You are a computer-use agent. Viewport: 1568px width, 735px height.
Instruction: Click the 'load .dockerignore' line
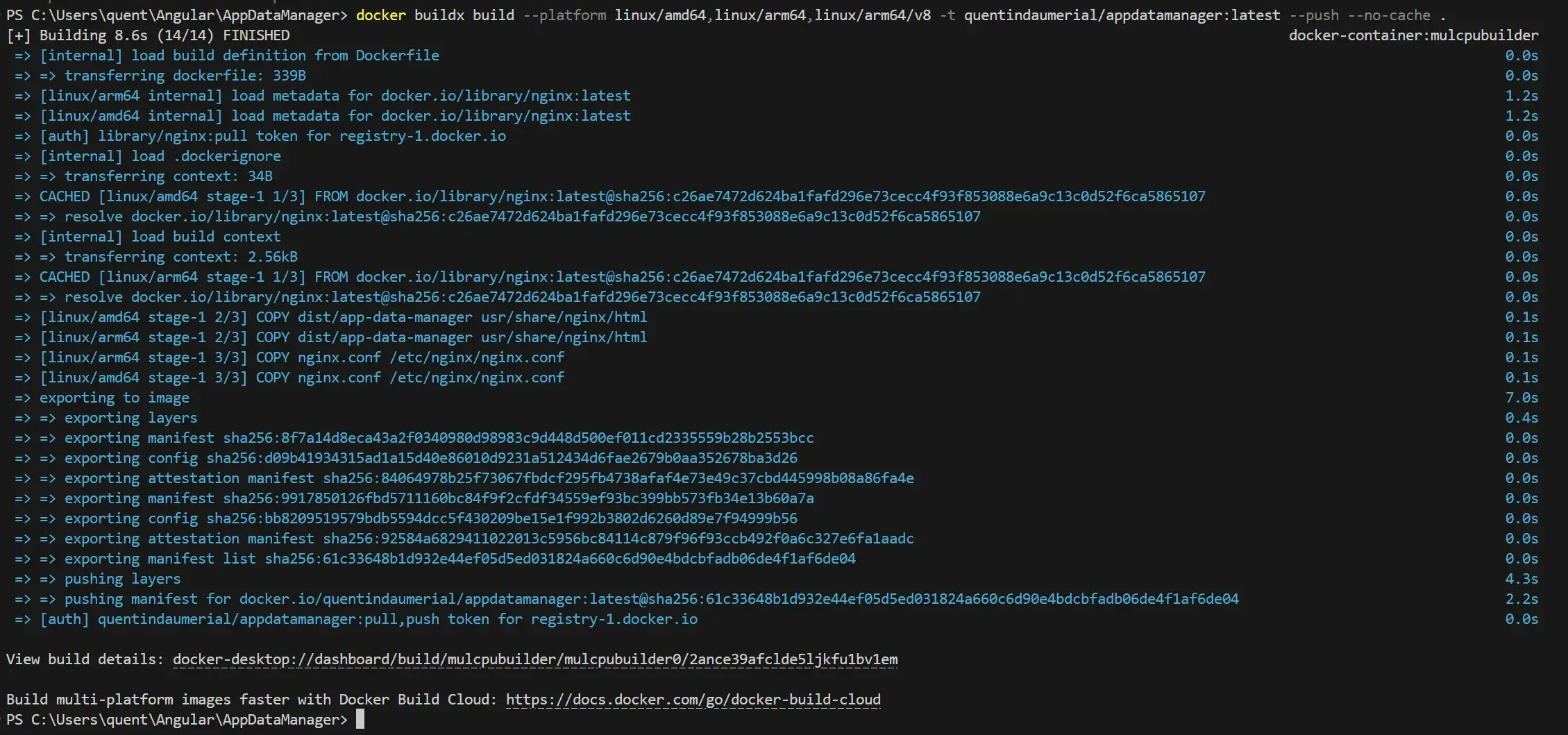[x=160, y=156]
